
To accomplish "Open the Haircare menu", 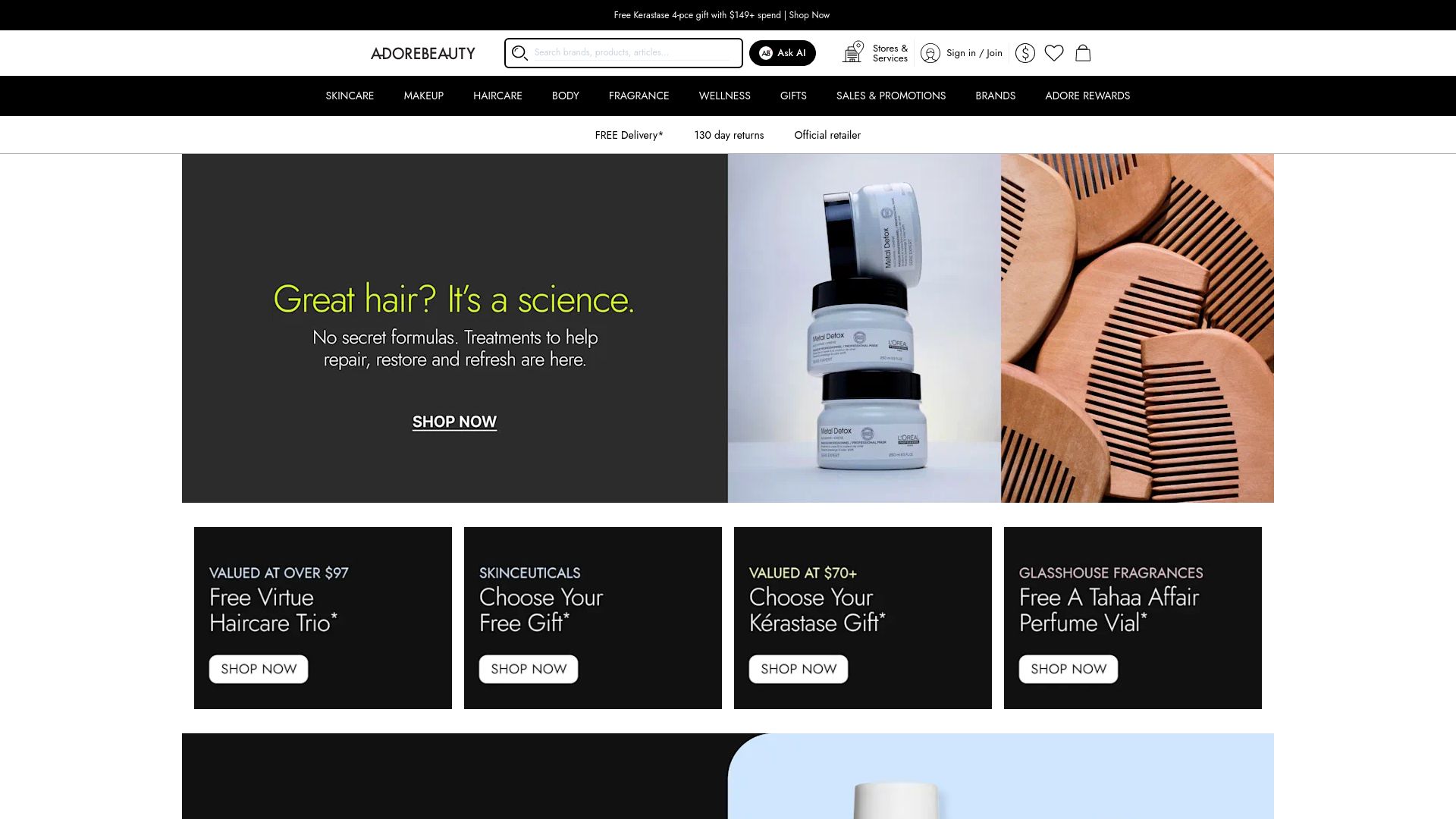I will [x=497, y=96].
